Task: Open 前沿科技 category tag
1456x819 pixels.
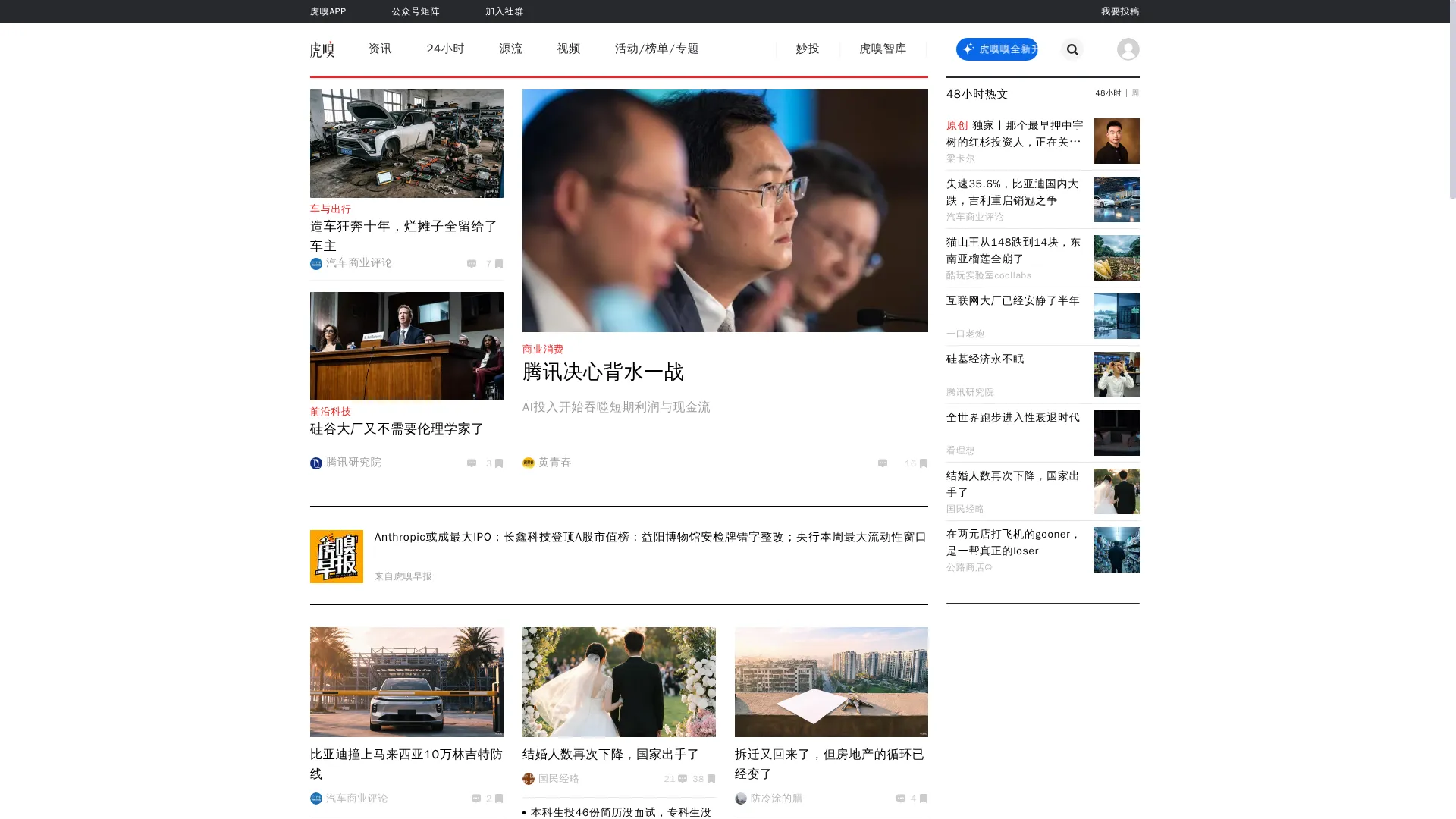Action: (331, 412)
